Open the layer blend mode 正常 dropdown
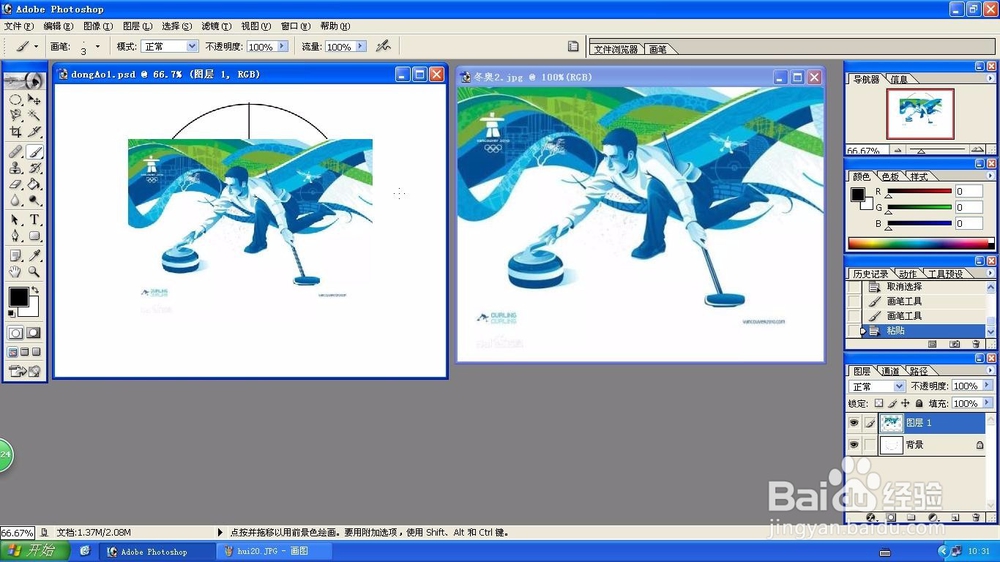This screenshot has height=562, width=1000. pyautogui.click(x=898, y=387)
